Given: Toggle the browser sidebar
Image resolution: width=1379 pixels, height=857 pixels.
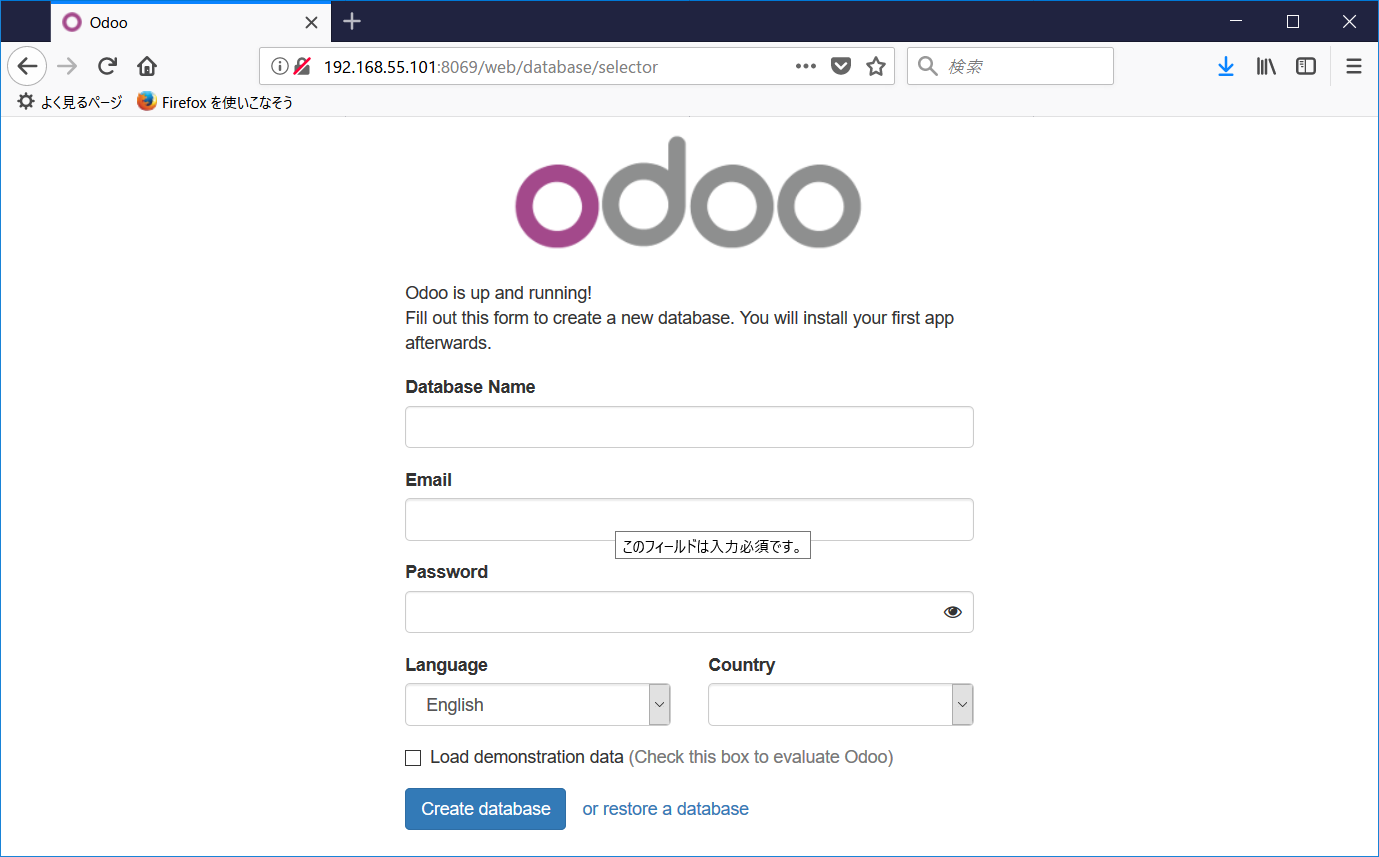Looking at the screenshot, I should [x=1306, y=66].
